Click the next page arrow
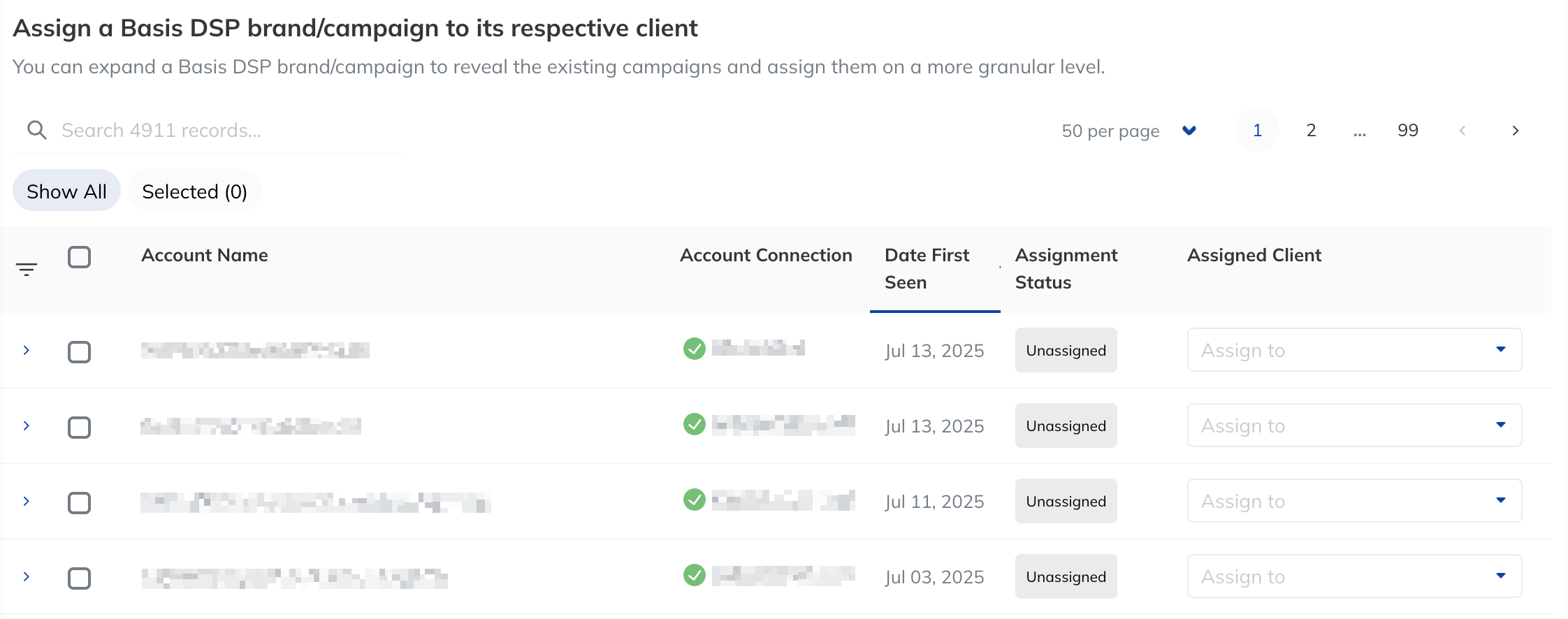Screen dimensions: 1568x619 click(x=1515, y=131)
